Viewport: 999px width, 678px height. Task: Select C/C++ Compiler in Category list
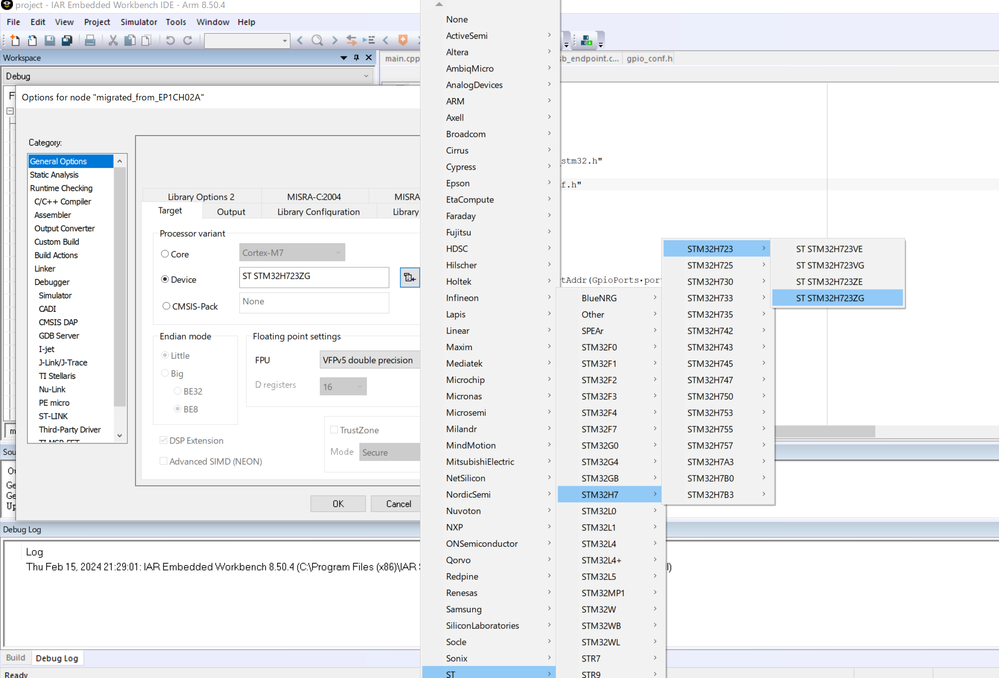click(x=62, y=202)
